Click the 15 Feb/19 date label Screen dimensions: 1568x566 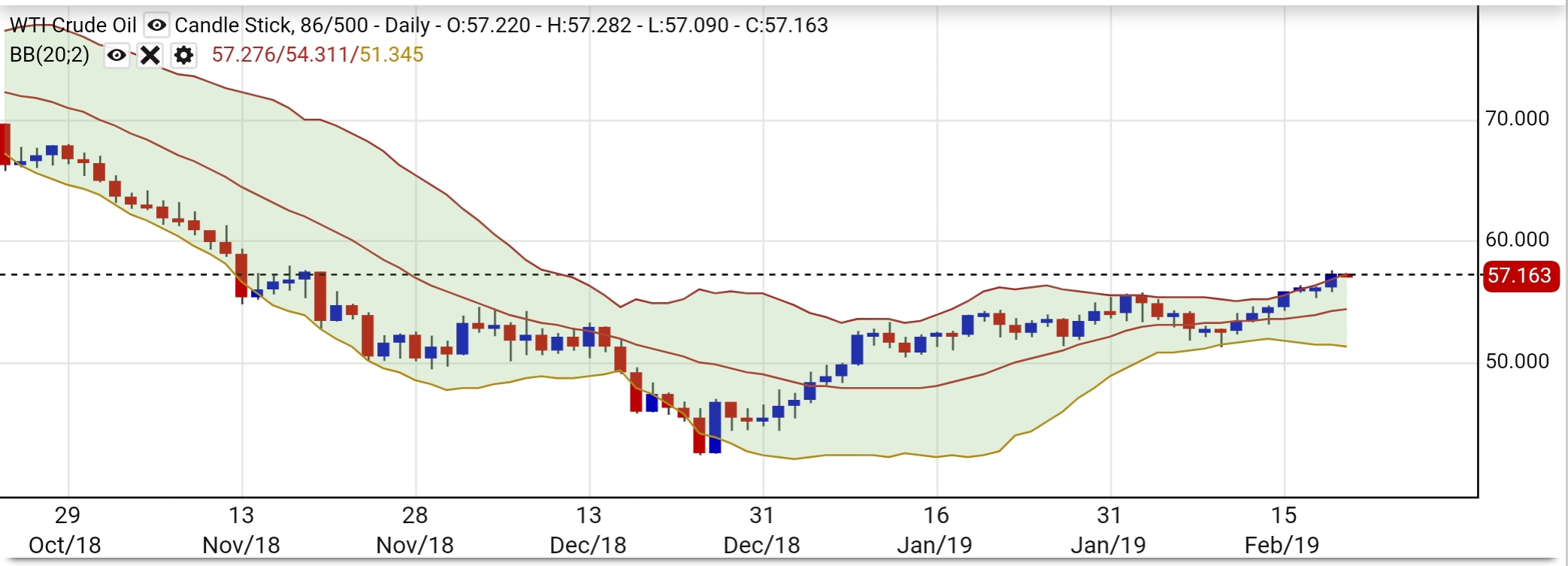[1283, 530]
